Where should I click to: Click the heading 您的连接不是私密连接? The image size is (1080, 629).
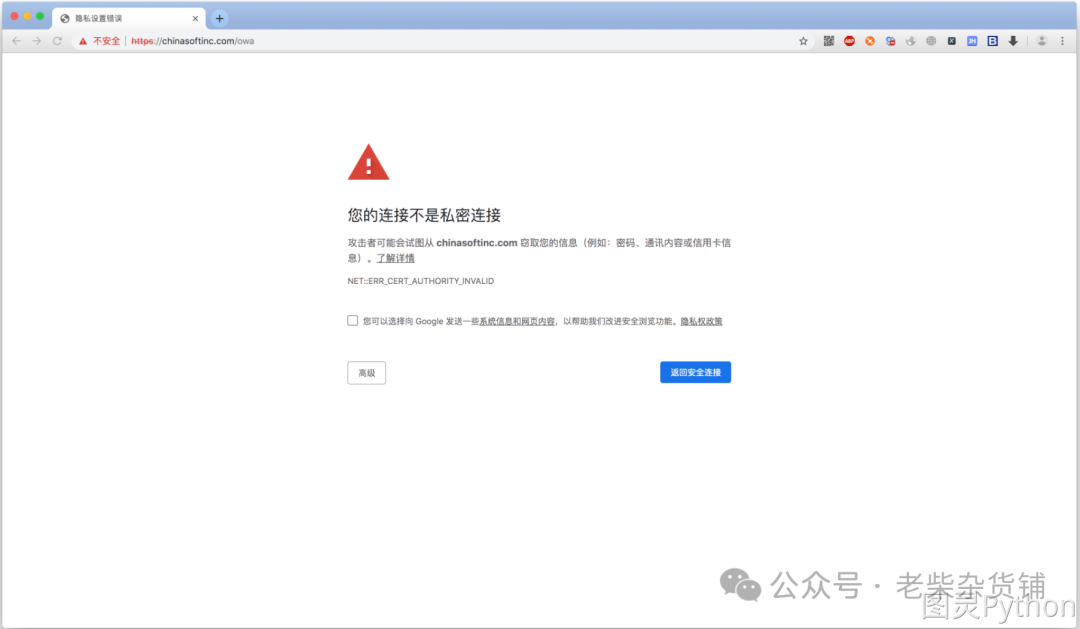point(424,215)
